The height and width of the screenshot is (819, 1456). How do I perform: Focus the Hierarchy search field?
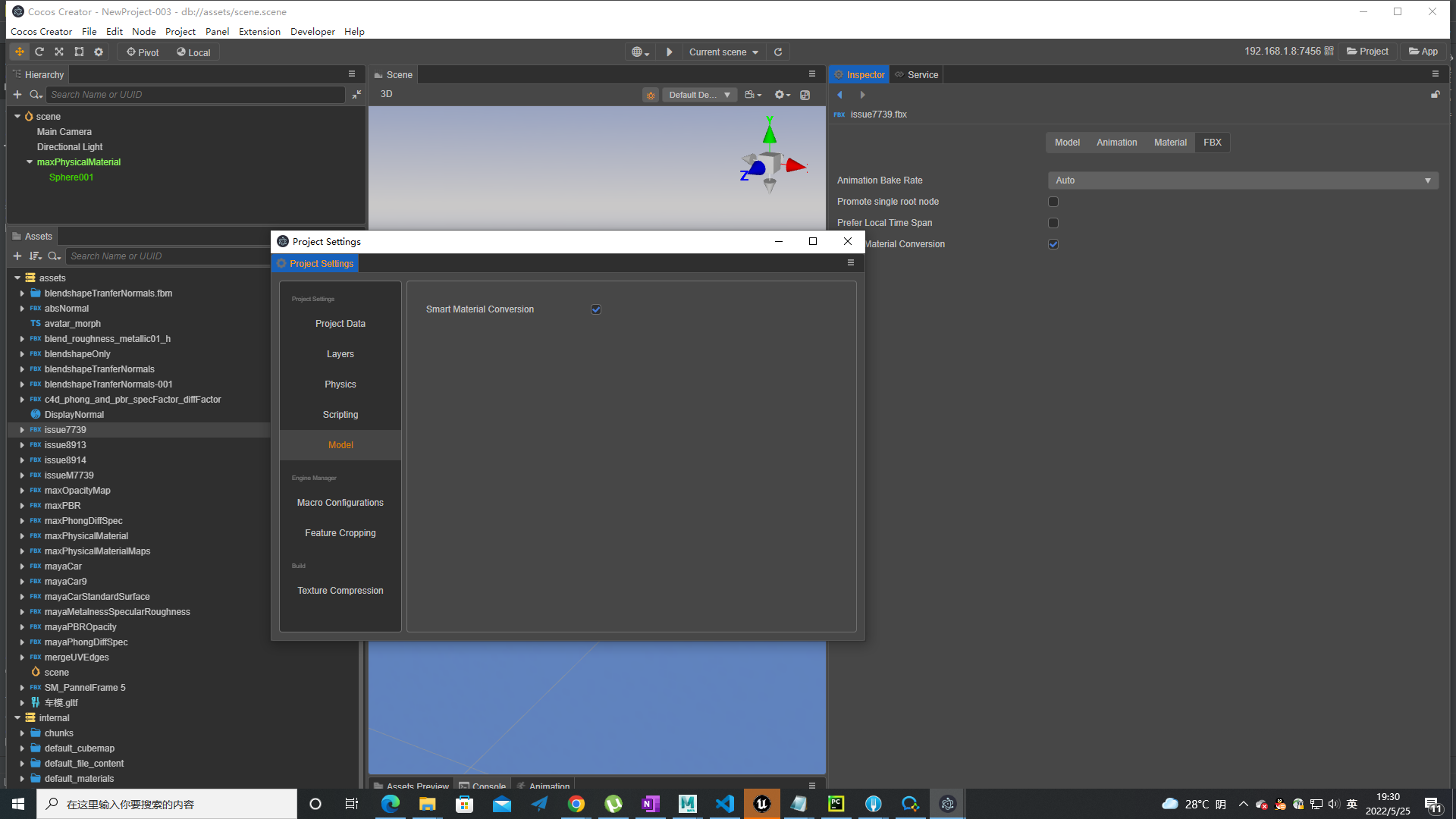(x=196, y=94)
